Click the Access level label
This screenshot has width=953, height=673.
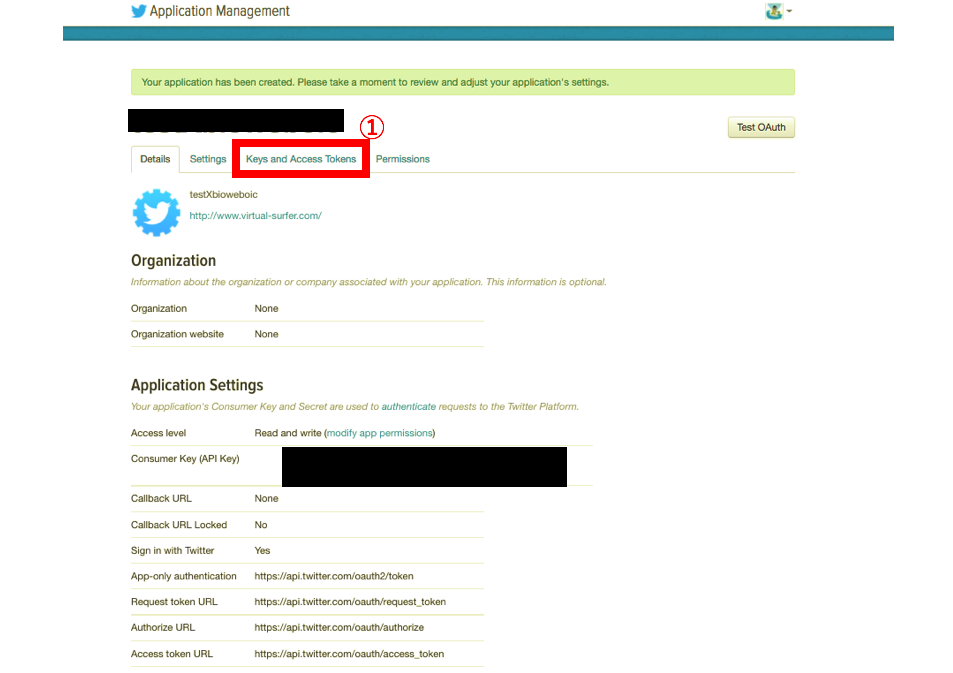158,433
